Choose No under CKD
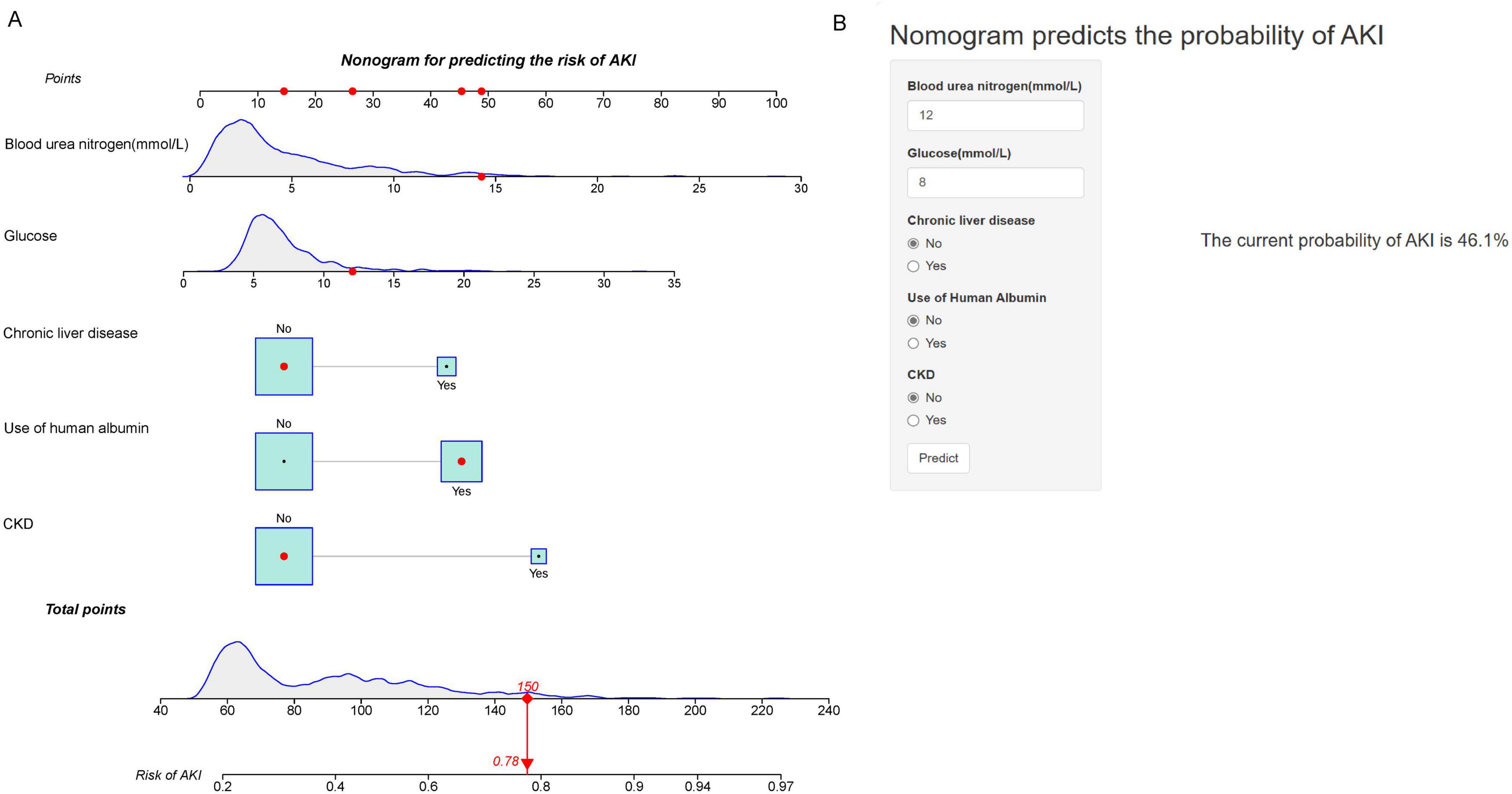1512x794 pixels. pyautogui.click(x=913, y=397)
